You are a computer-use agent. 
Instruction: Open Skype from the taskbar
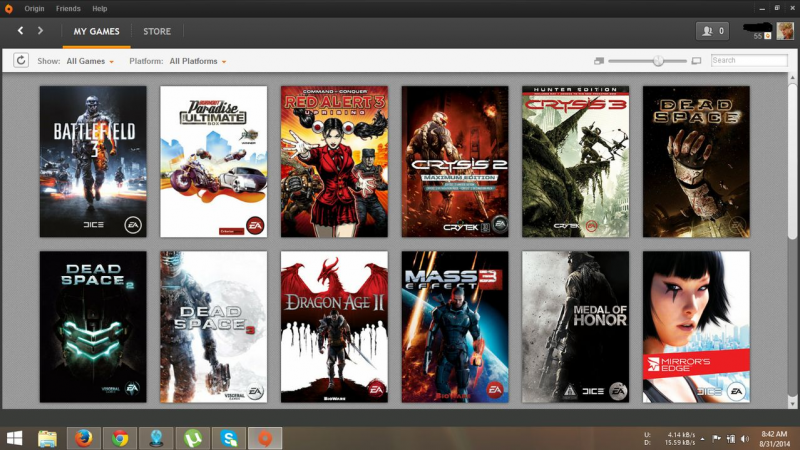tap(229, 438)
